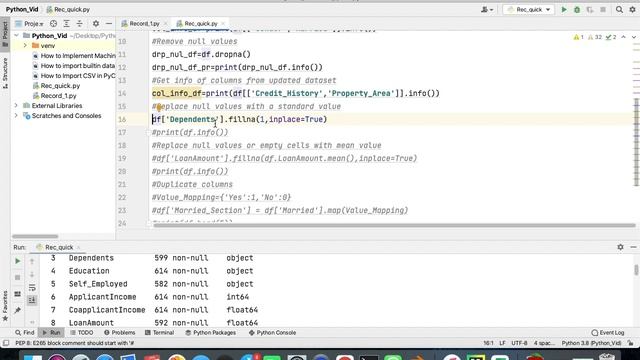Open the Rec_quick run configuration dropdown
Viewport: 640px width, 360px height.
529,9
